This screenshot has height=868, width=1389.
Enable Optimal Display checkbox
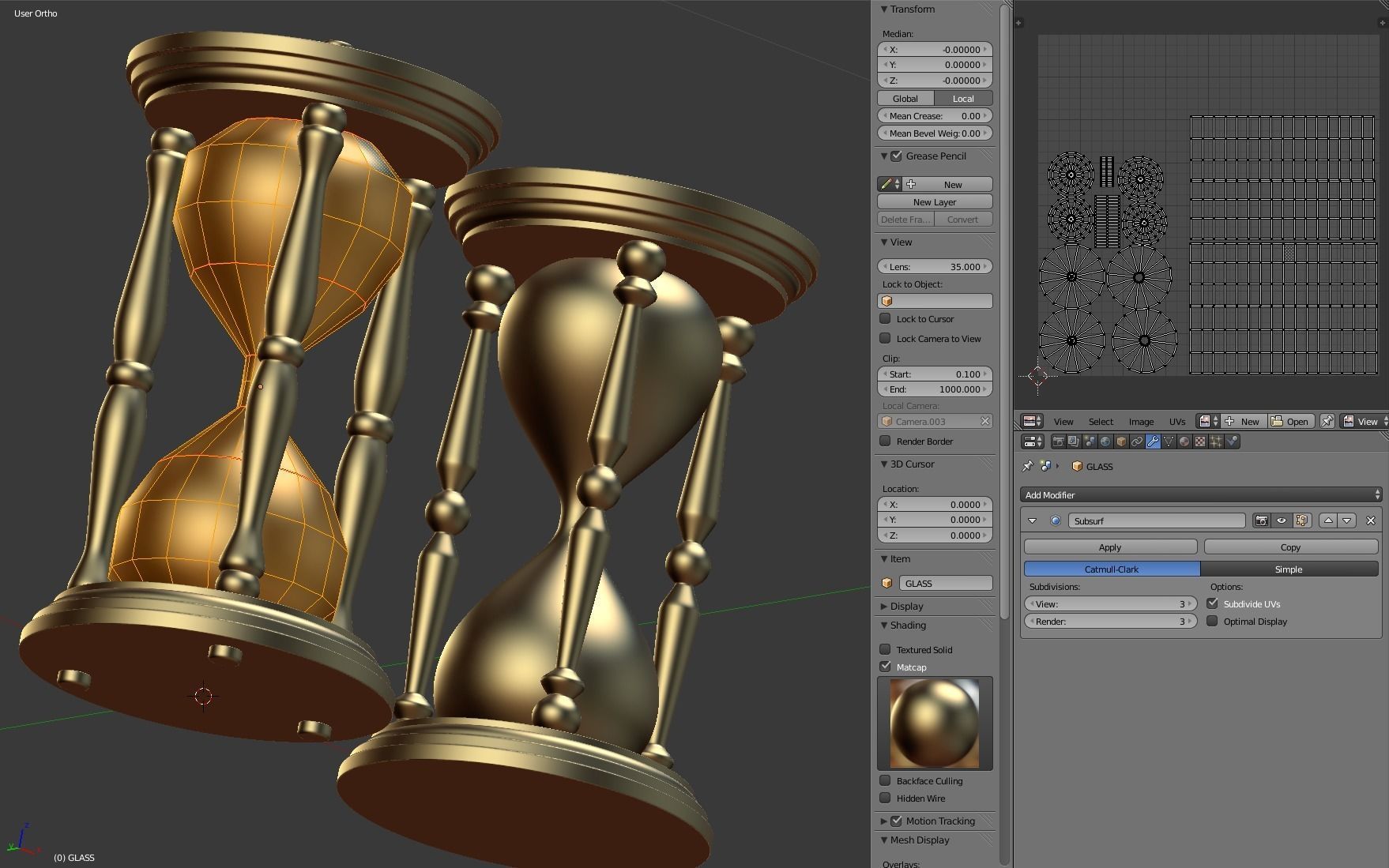click(x=1212, y=621)
